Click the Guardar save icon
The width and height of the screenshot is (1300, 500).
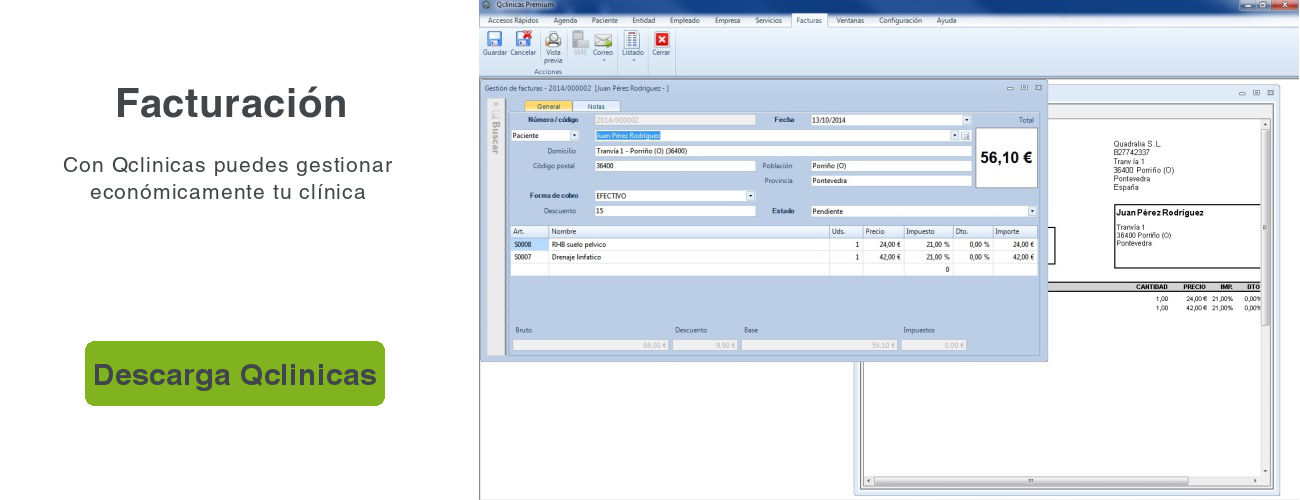point(494,40)
